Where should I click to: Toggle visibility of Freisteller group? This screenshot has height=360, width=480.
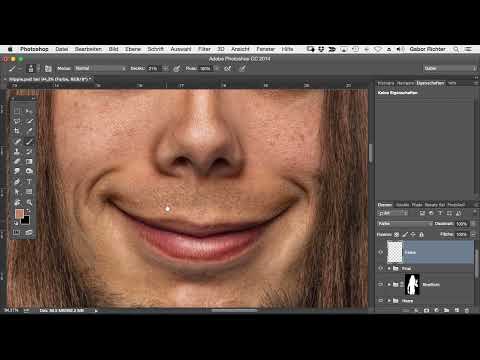(x=381, y=284)
